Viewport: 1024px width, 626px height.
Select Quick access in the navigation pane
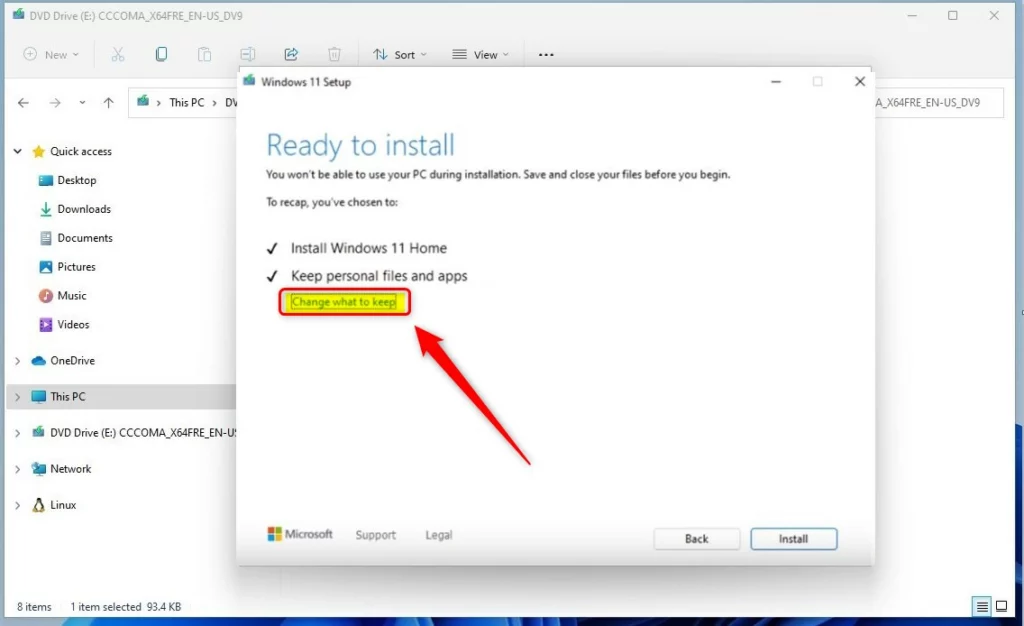click(81, 151)
